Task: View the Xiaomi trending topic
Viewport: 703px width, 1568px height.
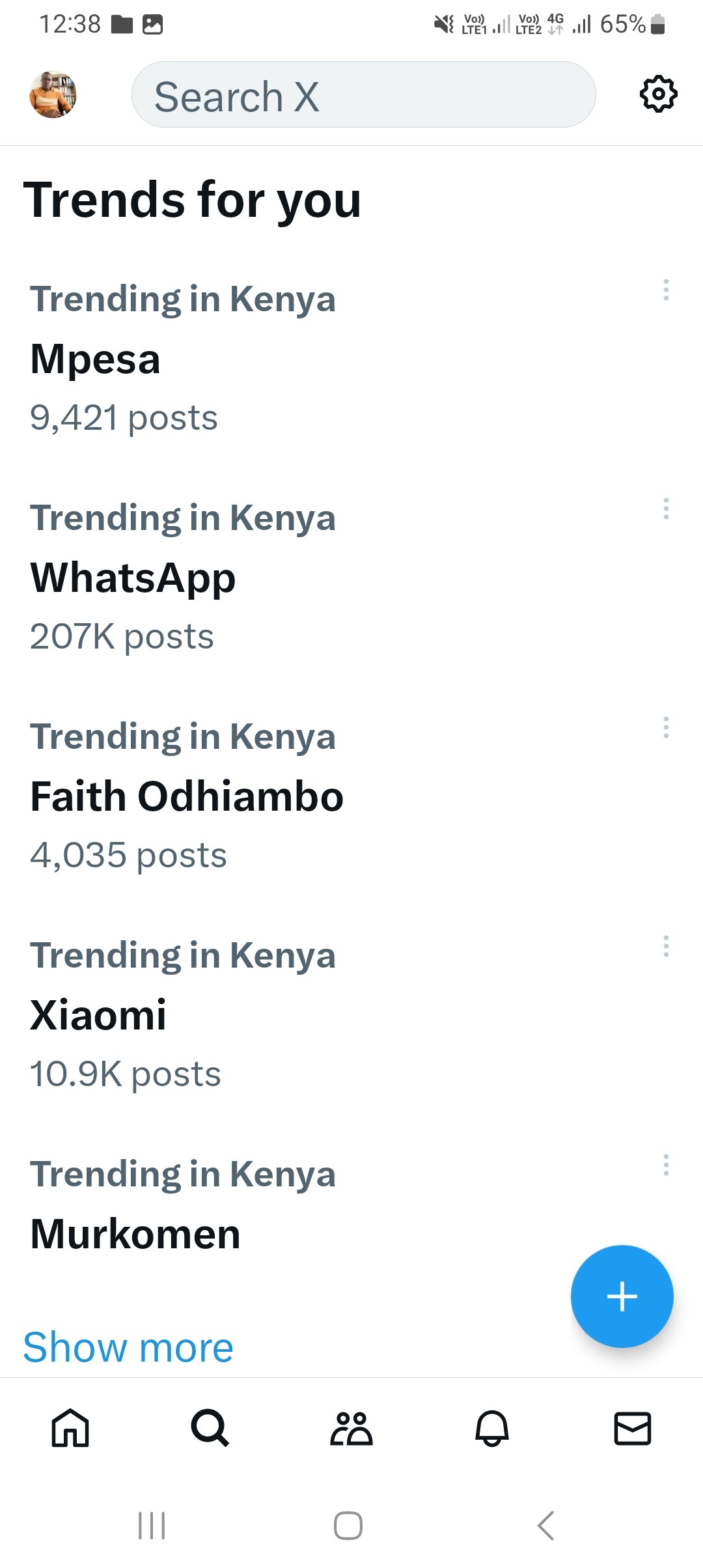Action: pos(98,1016)
